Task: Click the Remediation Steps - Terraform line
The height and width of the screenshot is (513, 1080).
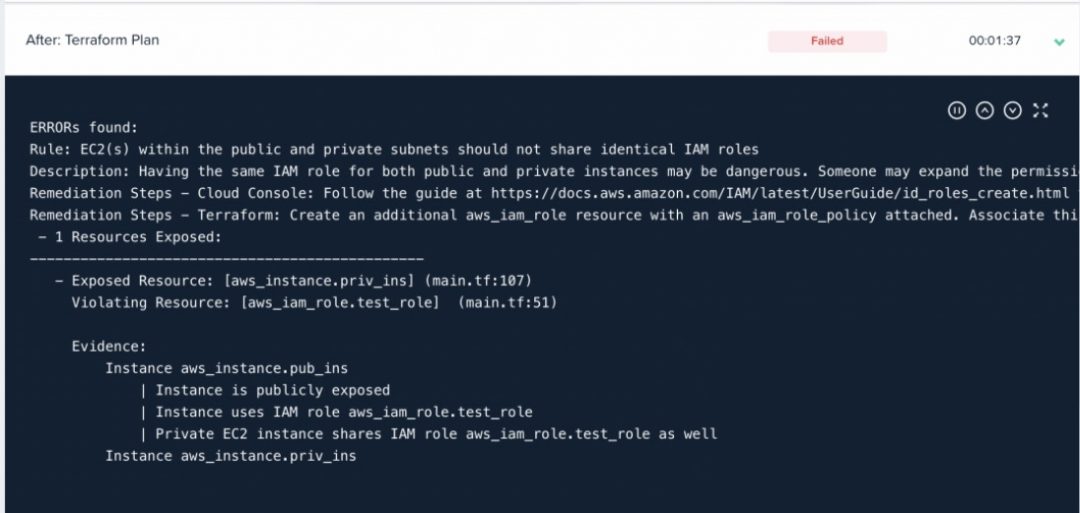Action: point(554,215)
